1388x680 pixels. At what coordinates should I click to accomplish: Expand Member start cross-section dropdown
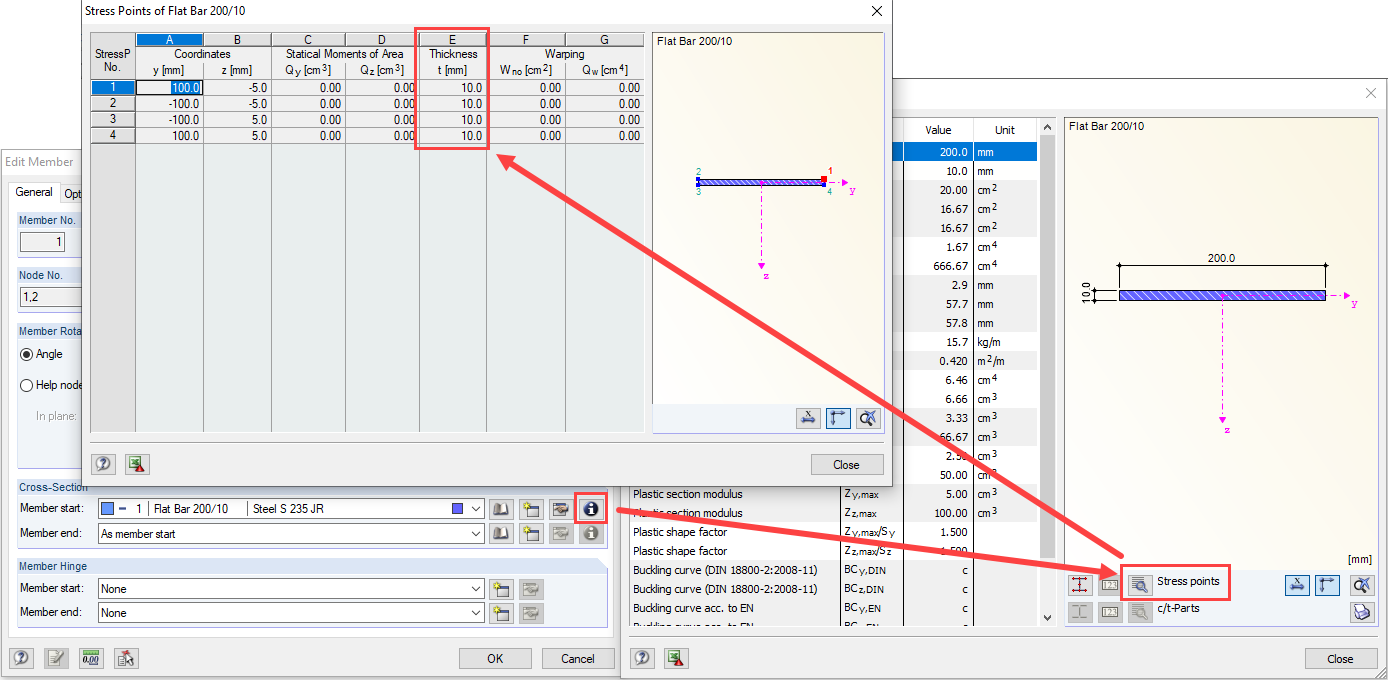pyautogui.click(x=476, y=509)
